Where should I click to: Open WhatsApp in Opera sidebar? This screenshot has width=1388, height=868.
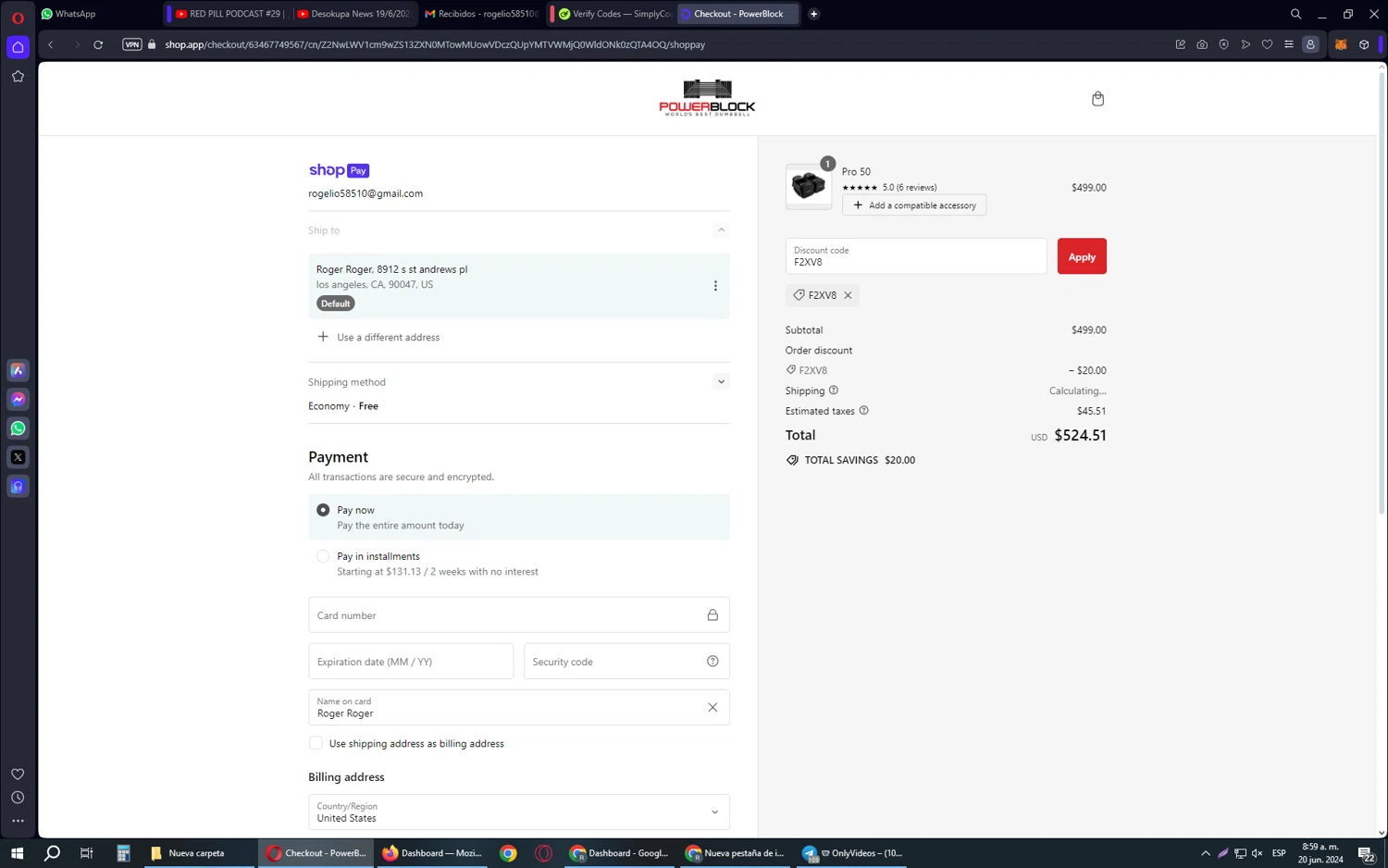click(x=18, y=428)
